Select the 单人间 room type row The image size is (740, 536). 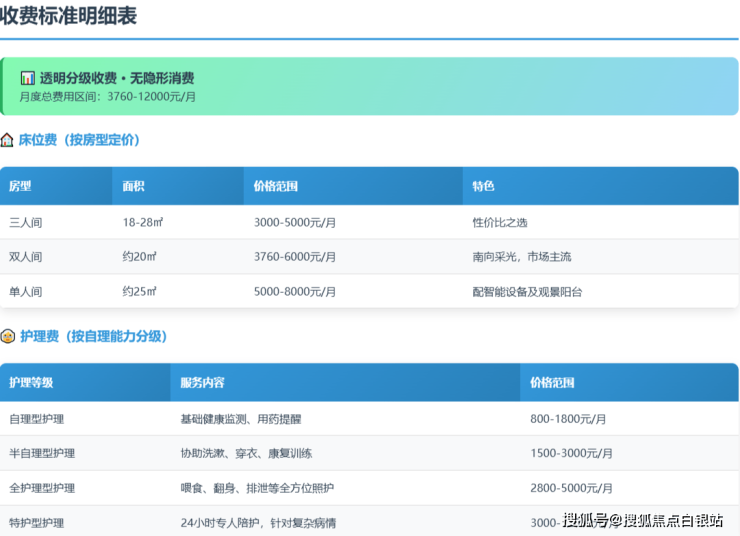(x=26, y=292)
